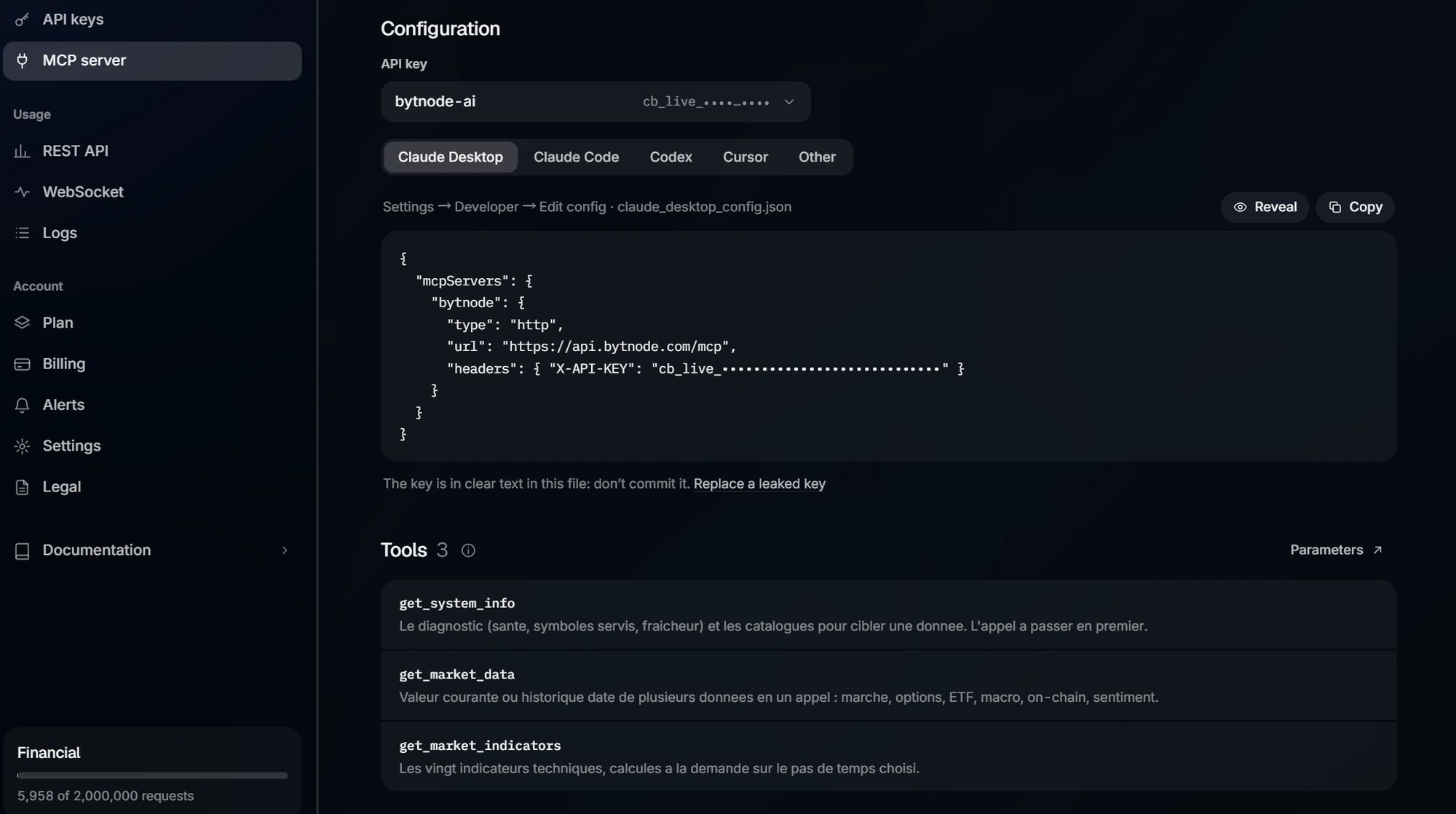Click the "mcpServers" line in code
Viewport: 1456px width, 814px height.
tap(474, 281)
